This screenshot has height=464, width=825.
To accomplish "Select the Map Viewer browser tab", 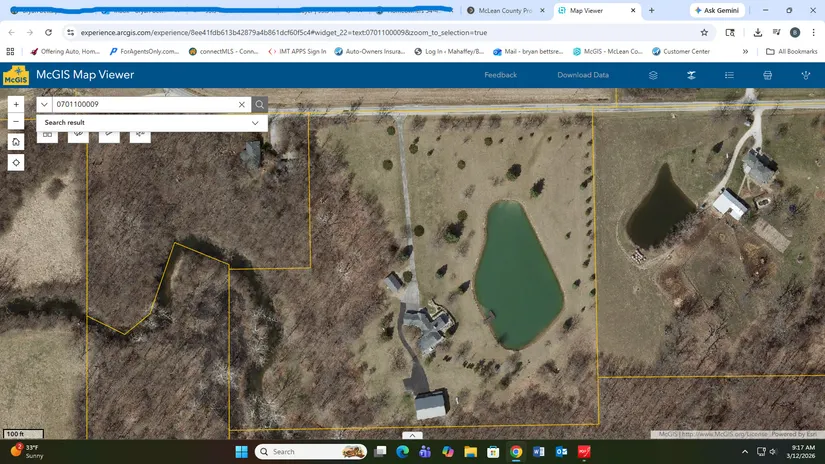I will [592, 10].
